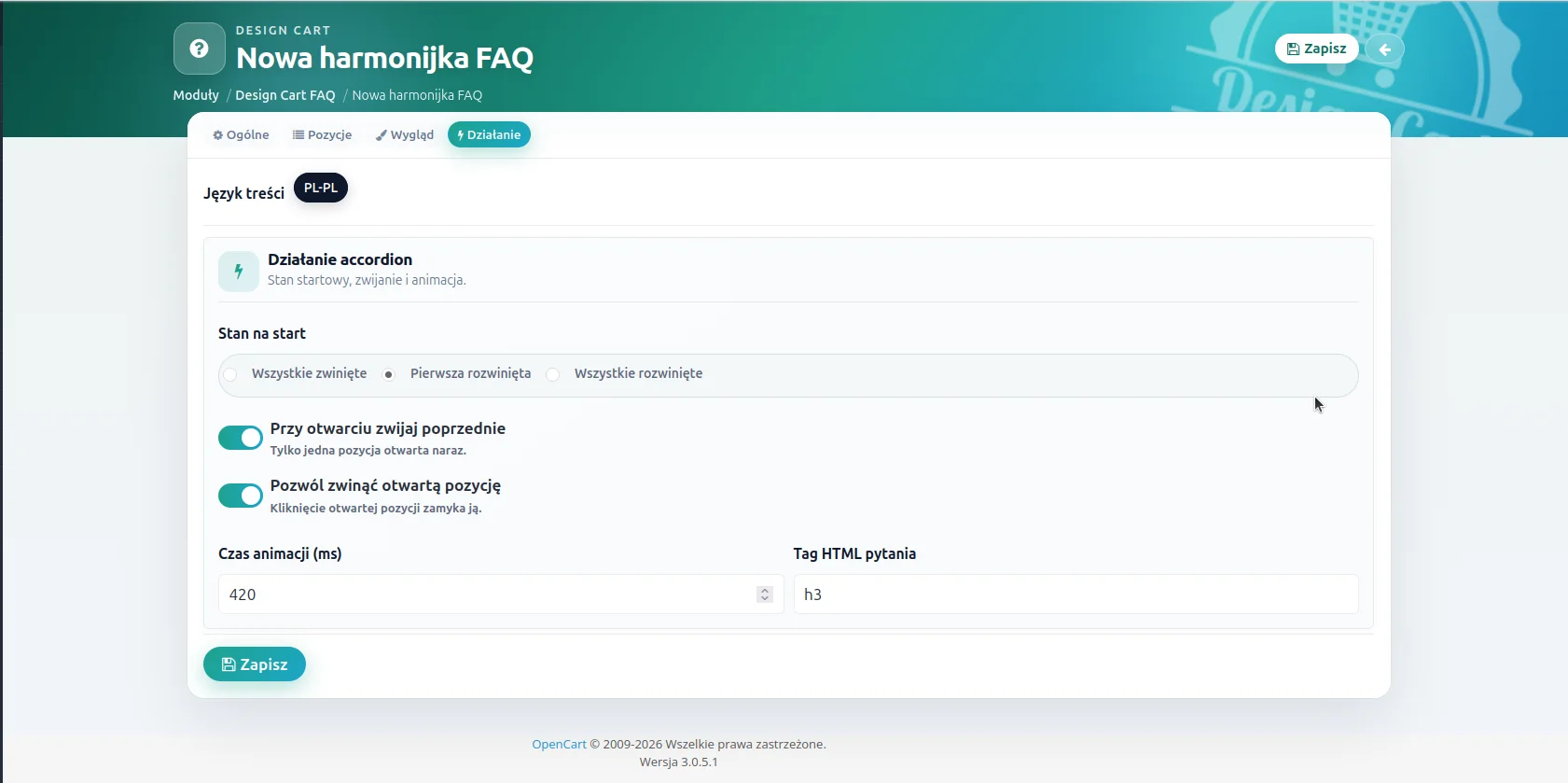The height and width of the screenshot is (783, 1568).
Task: Click Zapisz button in the top header
Action: tap(1316, 49)
